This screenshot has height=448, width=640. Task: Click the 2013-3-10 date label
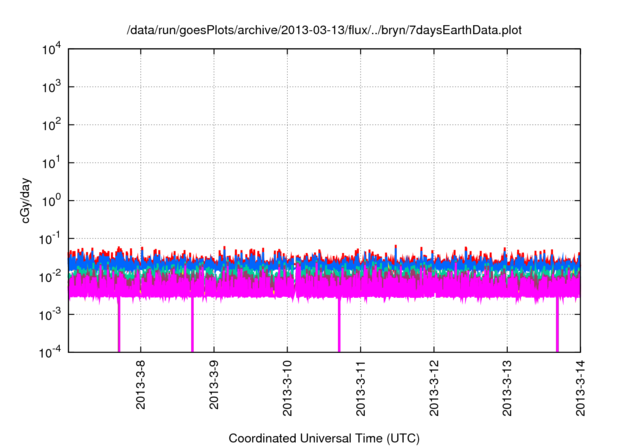pos(287,388)
